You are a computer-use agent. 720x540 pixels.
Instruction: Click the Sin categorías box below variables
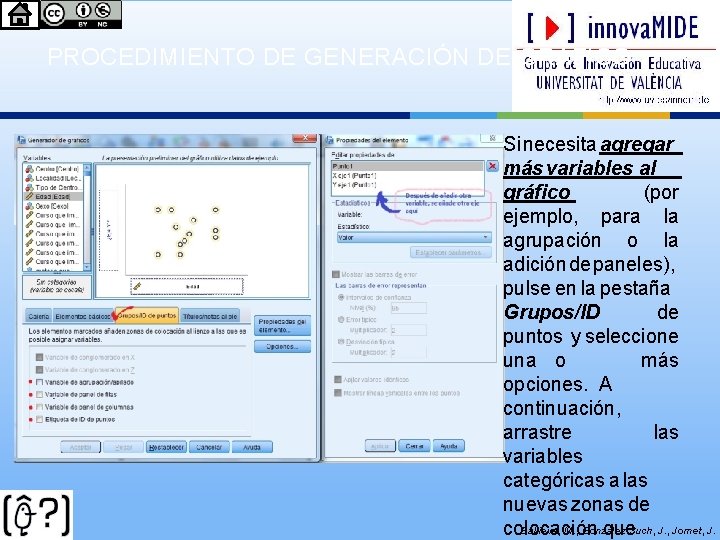point(57,286)
